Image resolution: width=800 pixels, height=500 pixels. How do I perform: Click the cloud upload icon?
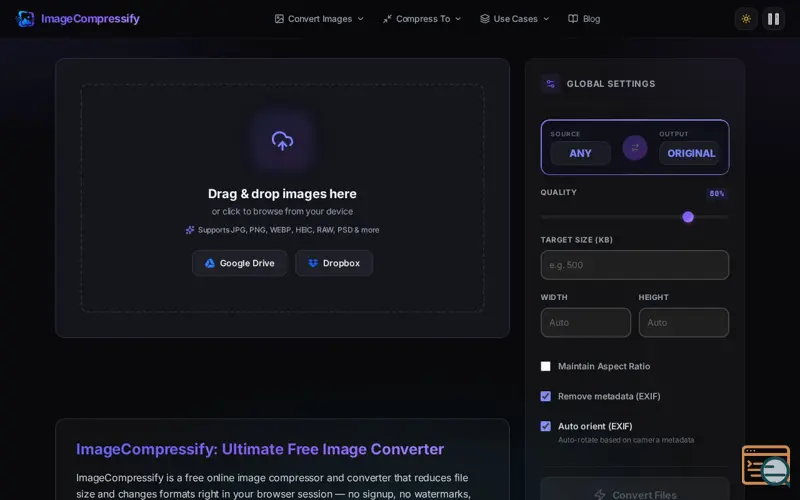click(x=282, y=140)
